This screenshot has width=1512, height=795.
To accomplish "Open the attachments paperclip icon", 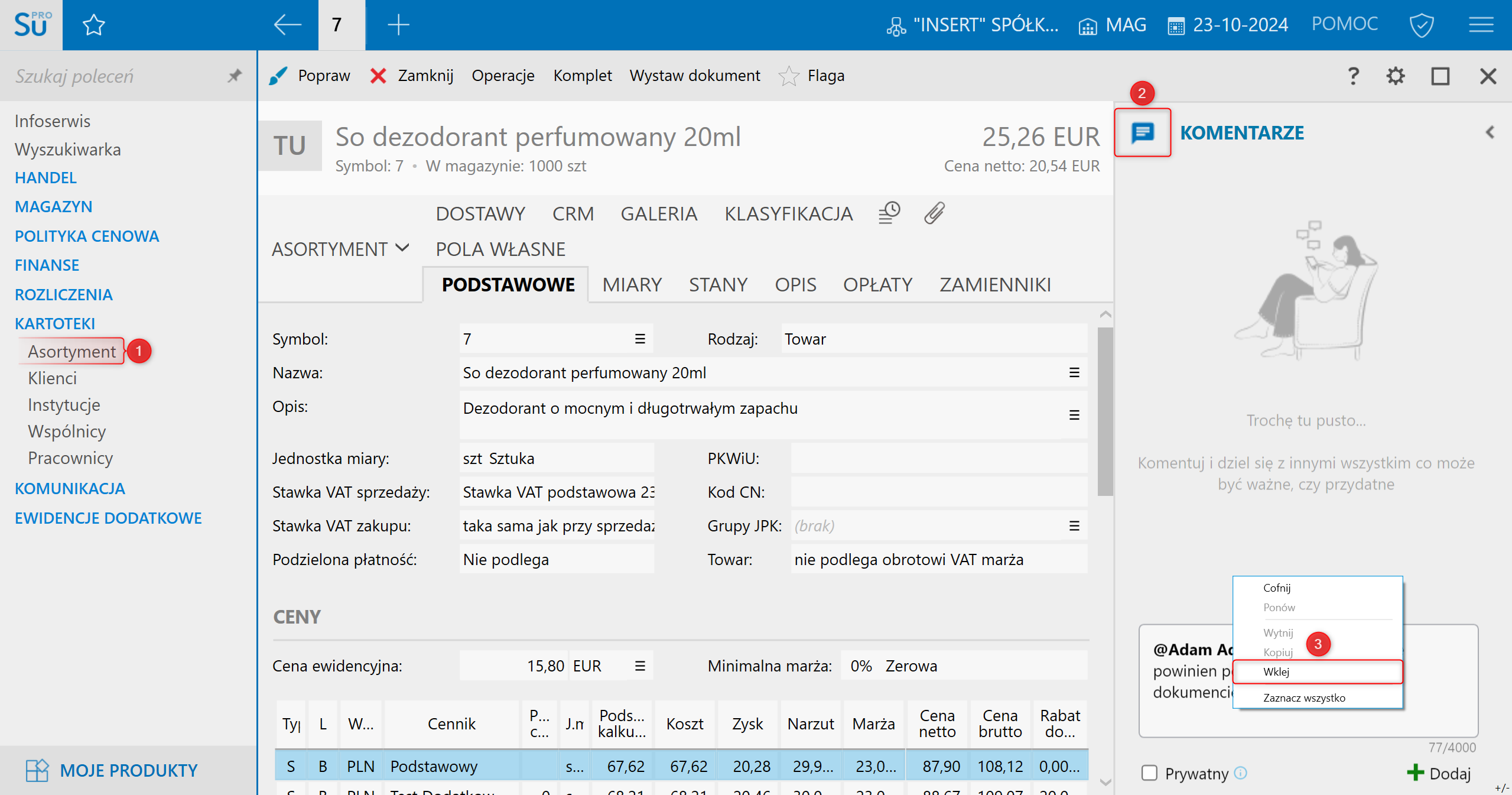I will 934,213.
